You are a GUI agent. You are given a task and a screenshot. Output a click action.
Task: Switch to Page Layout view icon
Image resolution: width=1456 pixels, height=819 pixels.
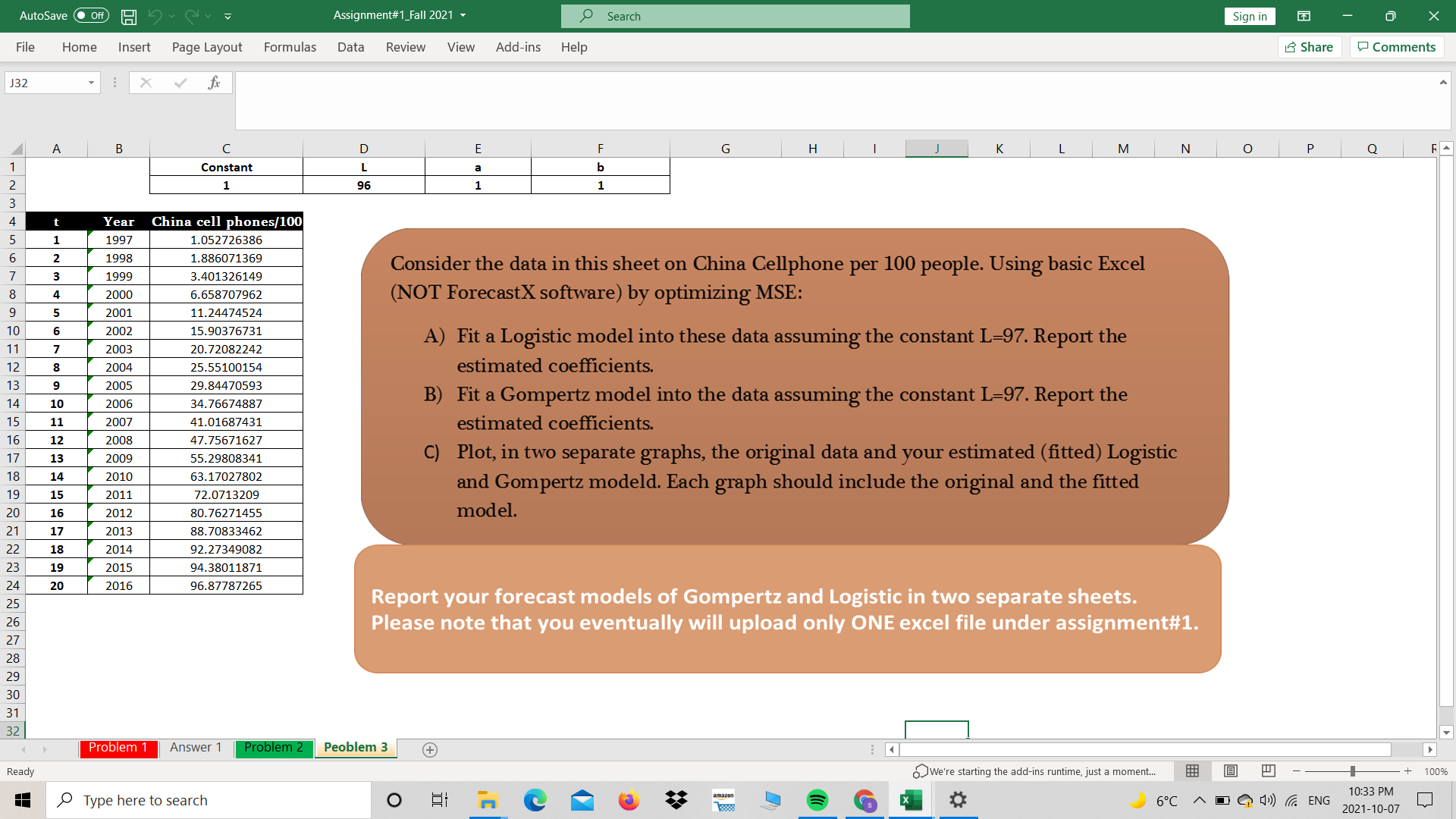coord(1230,771)
